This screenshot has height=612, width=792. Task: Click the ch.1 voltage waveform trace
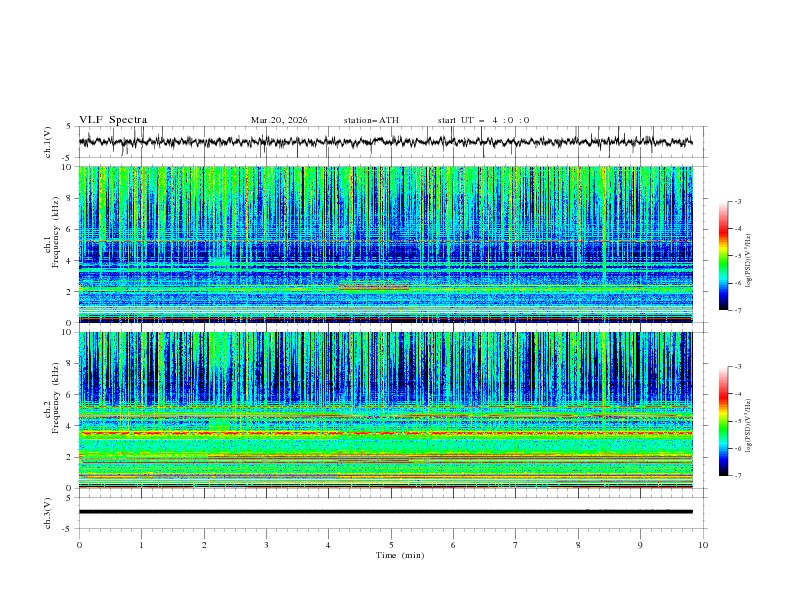385,142
